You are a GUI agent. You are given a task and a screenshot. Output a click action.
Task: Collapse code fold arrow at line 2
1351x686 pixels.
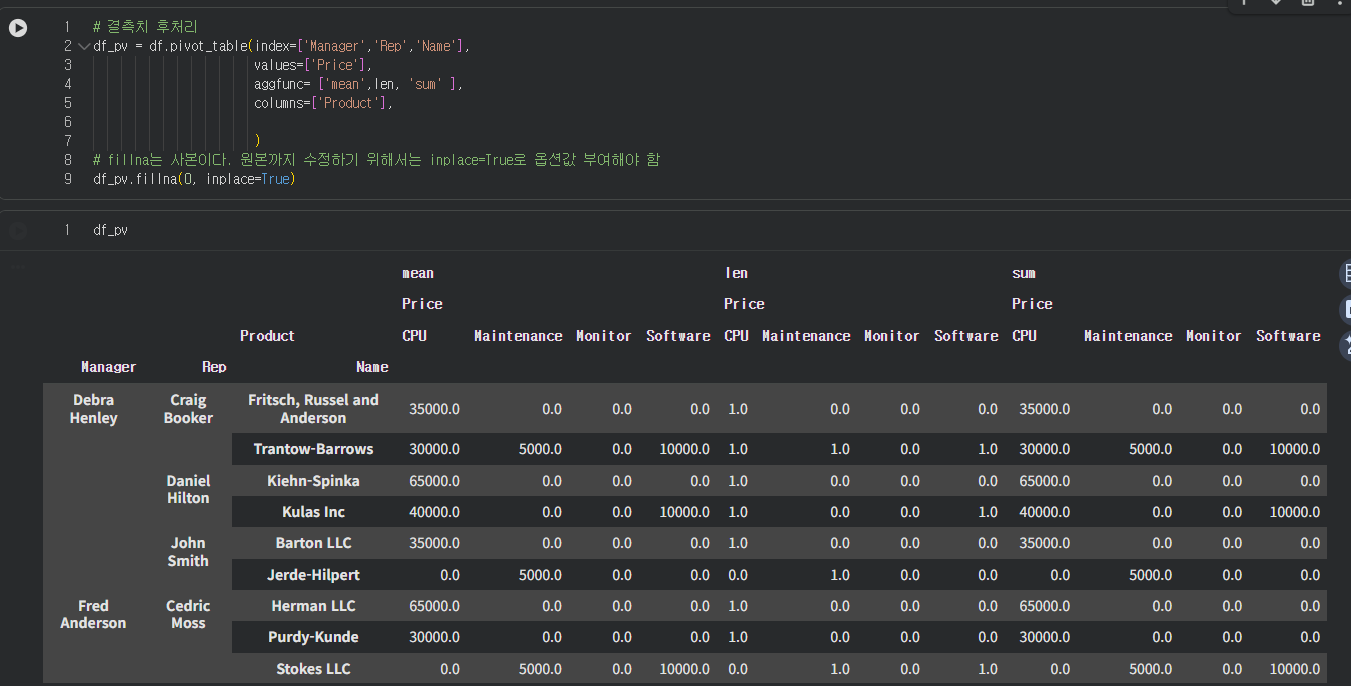click(x=83, y=46)
